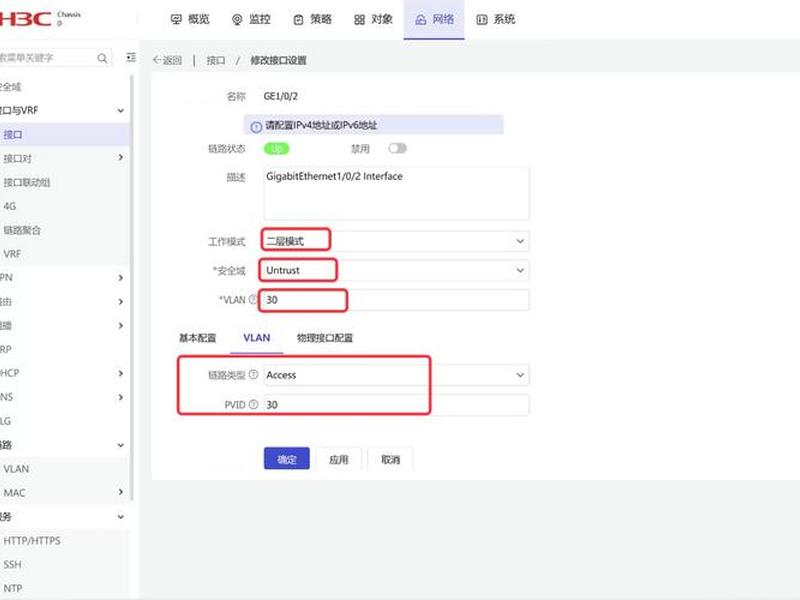
Task: Click the VLAN input field showing 30
Action: pos(396,300)
